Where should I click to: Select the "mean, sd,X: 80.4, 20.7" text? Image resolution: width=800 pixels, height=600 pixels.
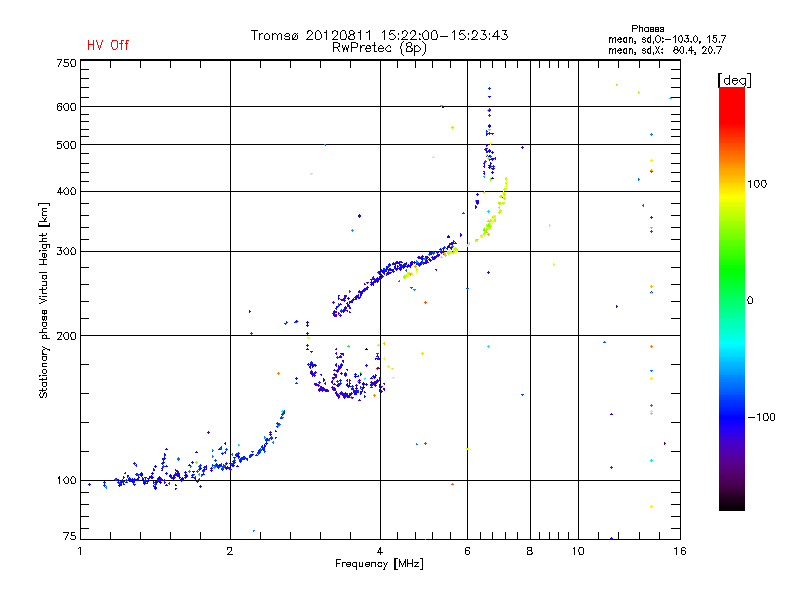[665, 50]
